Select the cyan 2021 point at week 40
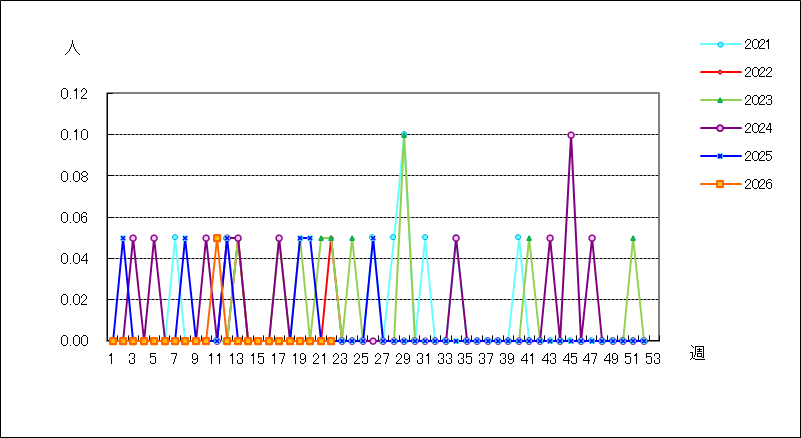 [x=518, y=237]
